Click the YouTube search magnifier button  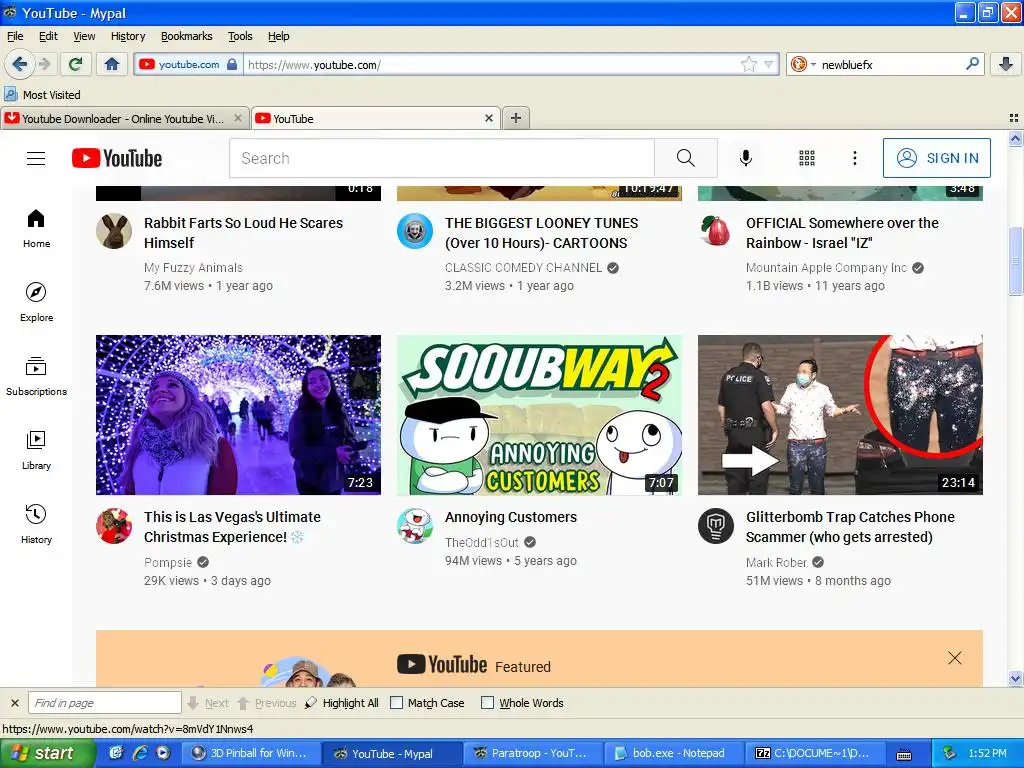686,158
